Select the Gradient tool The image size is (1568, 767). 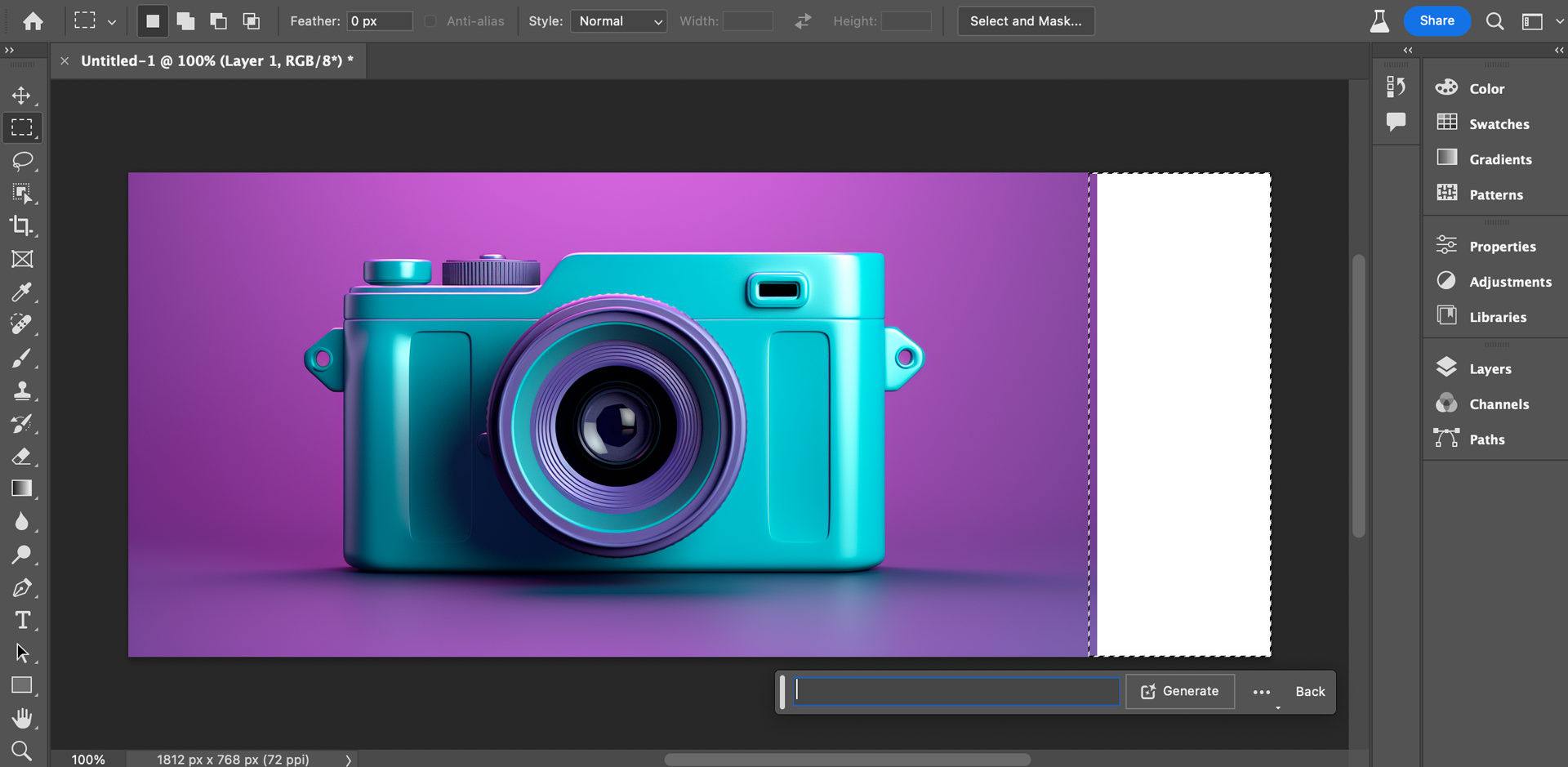tap(22, 488)
